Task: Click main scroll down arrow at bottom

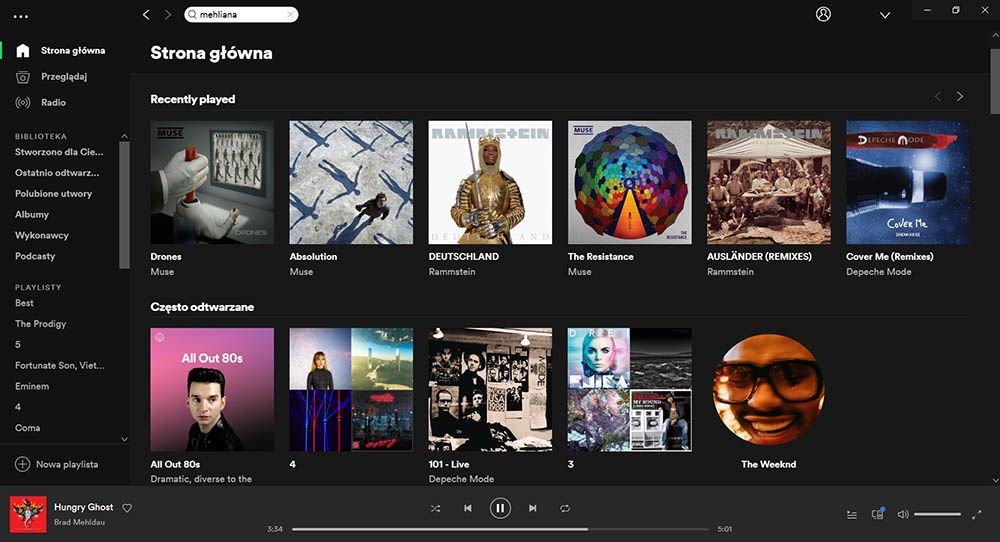Action: point(995,480)
